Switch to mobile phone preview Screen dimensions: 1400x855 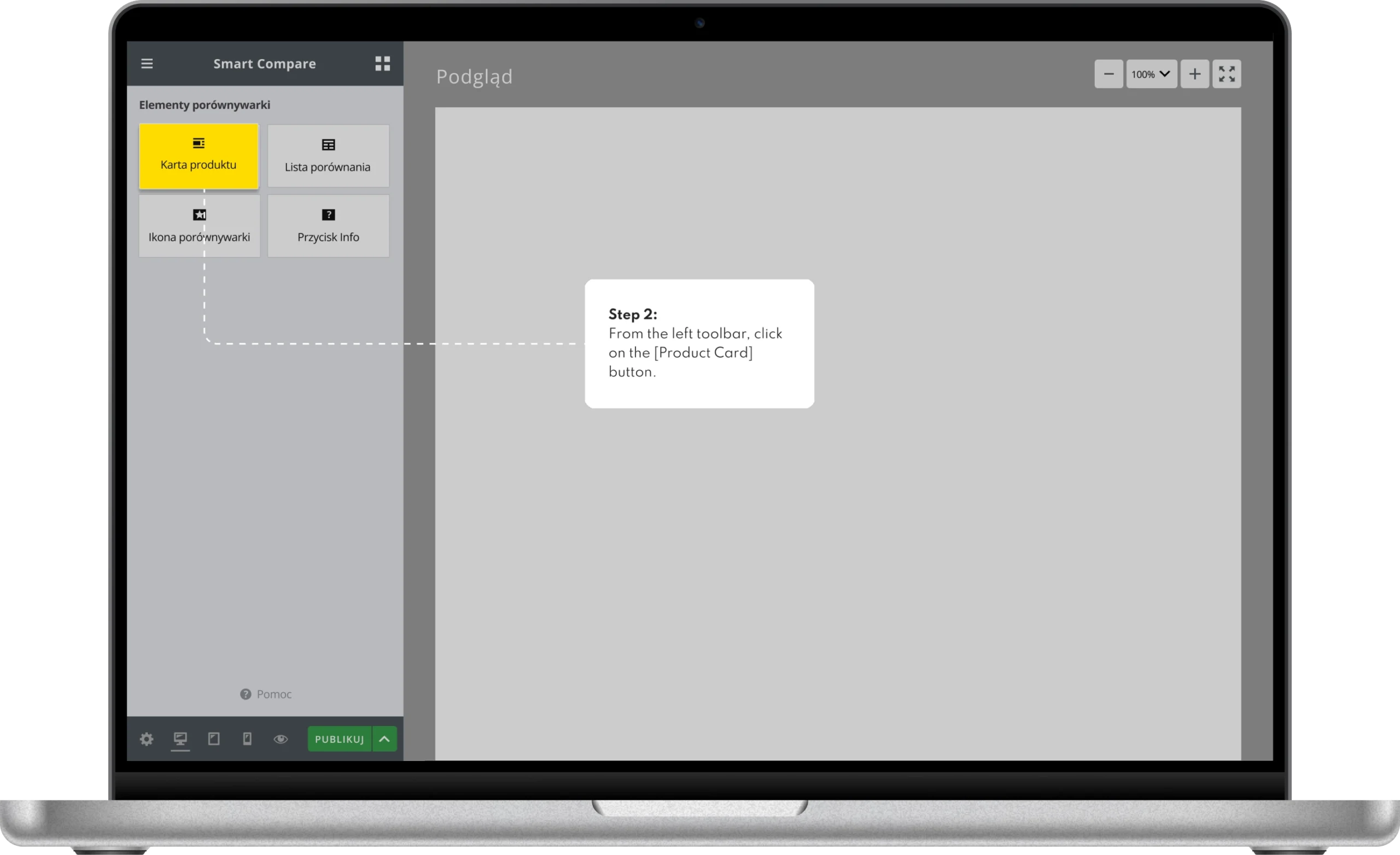point(247,739)
